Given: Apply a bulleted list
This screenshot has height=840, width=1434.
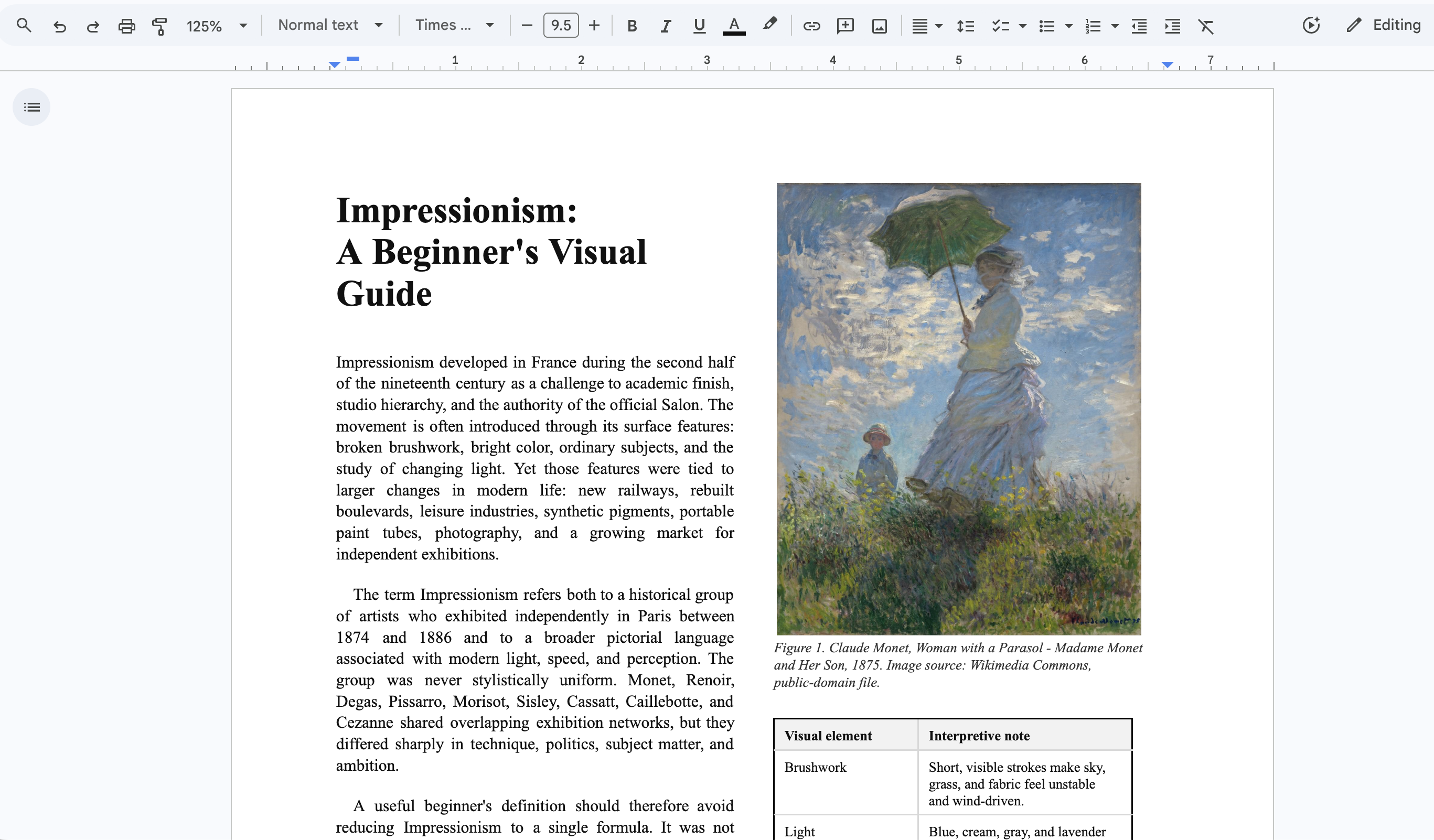Looking at the screenshot, I should point(1046,26).
